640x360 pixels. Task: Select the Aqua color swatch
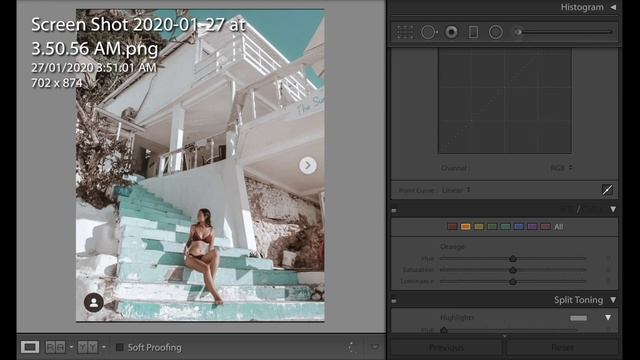tap(506, 227)
